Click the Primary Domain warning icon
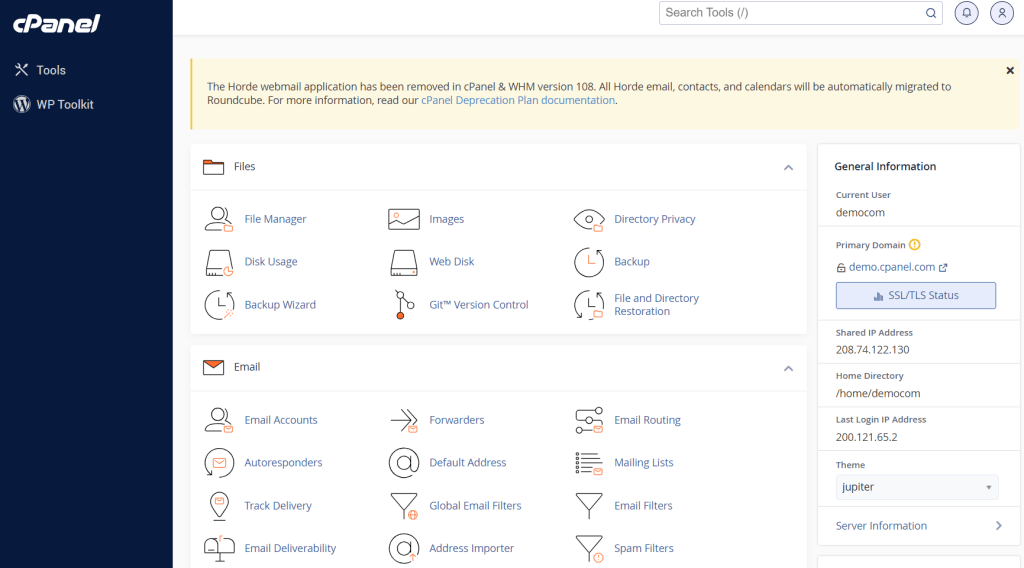1024x568 pixels. 914,245
